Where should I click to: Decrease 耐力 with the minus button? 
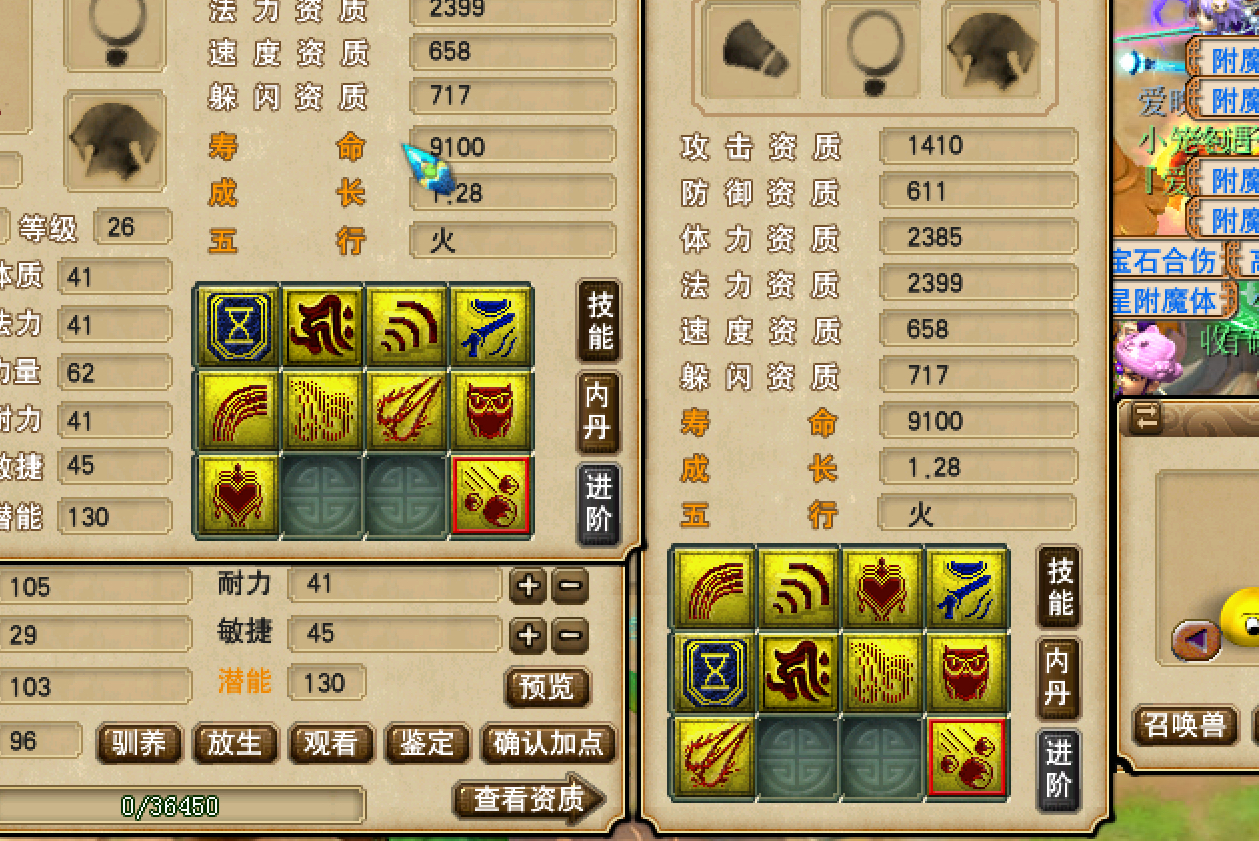pos(569,587)
